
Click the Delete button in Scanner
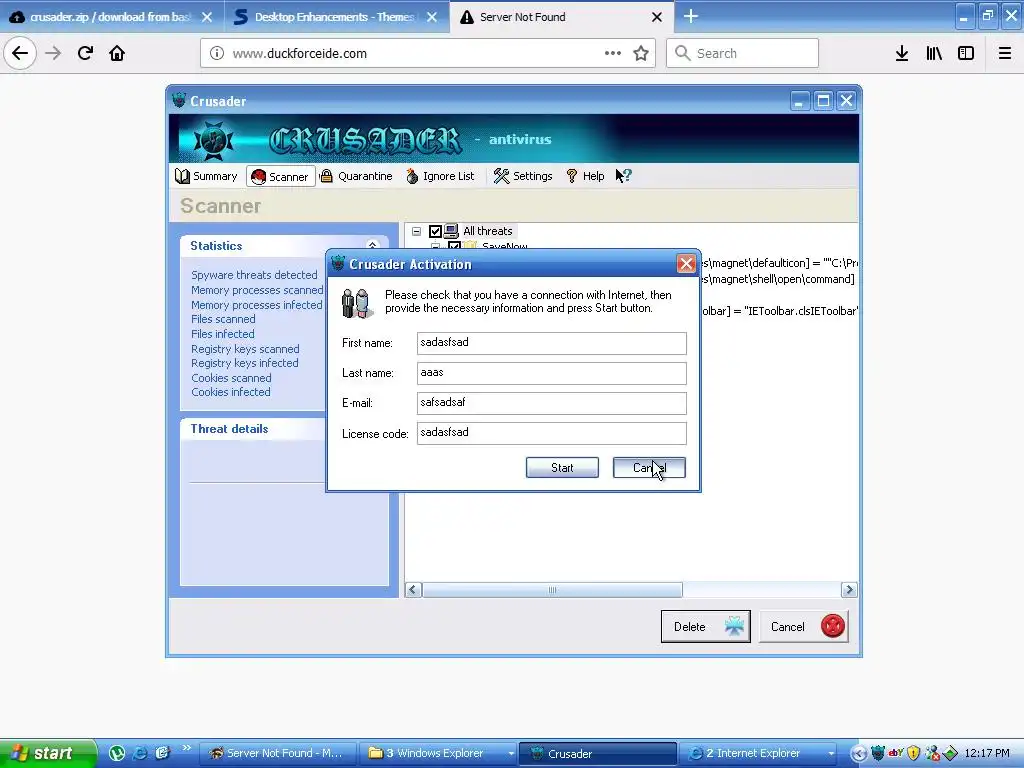pos(705,627)
